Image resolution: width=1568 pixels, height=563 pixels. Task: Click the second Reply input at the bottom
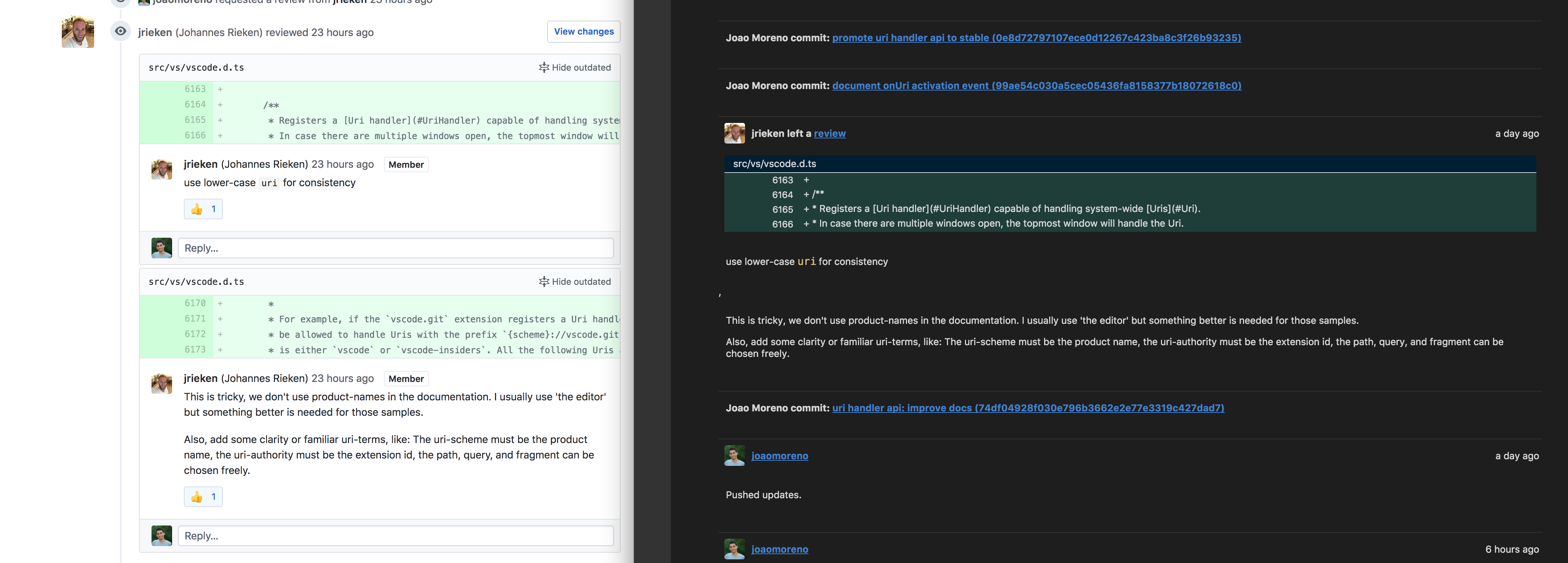tap(396, 535)
